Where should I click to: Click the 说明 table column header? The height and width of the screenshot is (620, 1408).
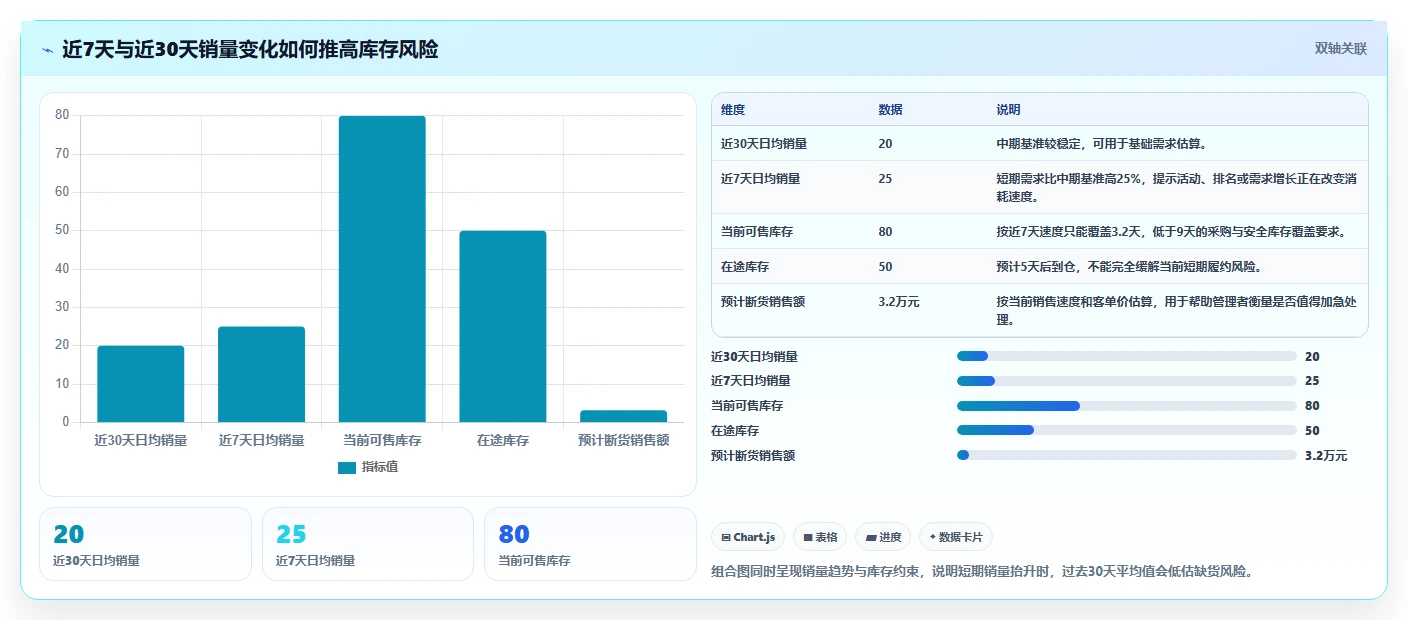[1008, 110]
